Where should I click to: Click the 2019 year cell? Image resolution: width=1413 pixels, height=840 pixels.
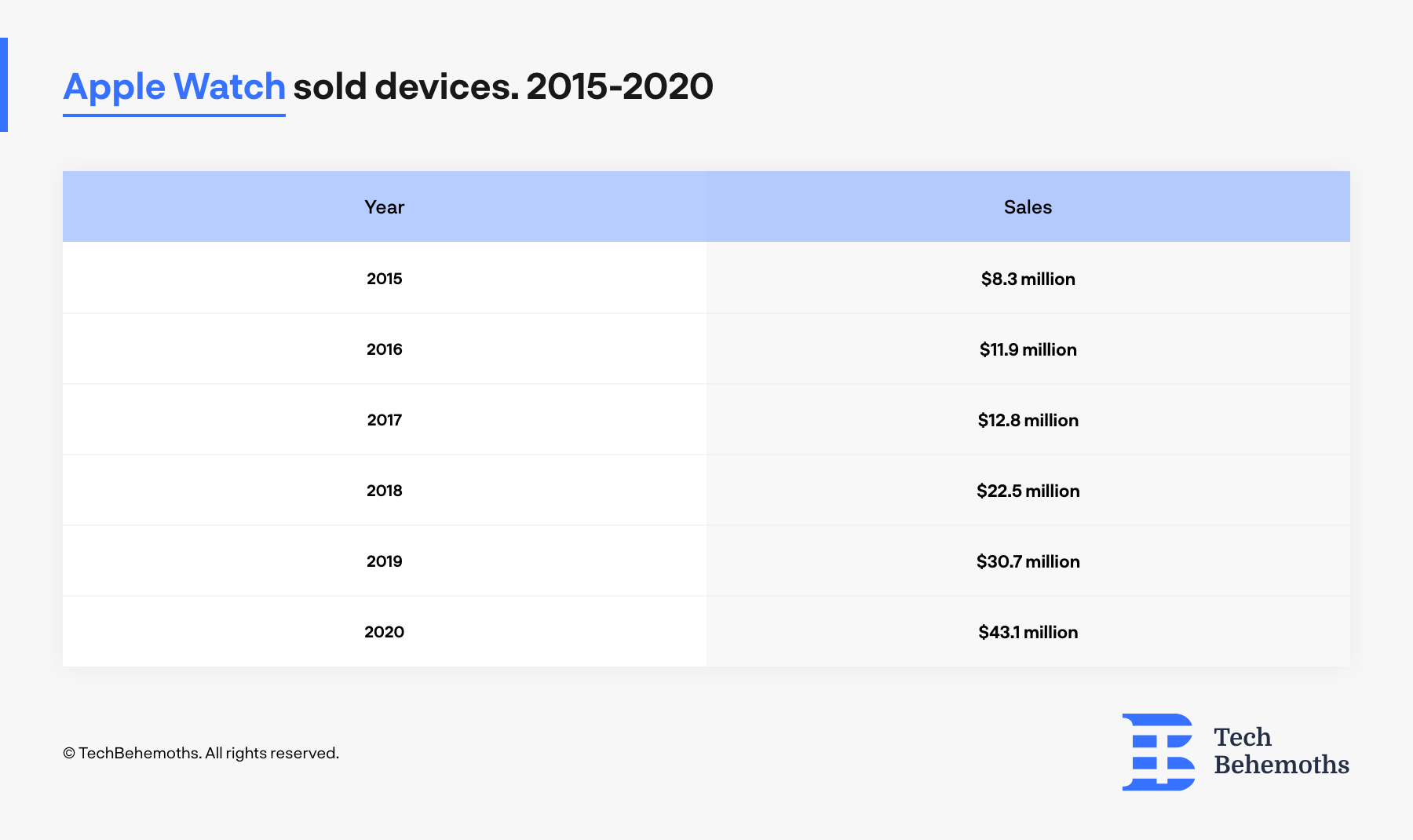click(385, 561)
